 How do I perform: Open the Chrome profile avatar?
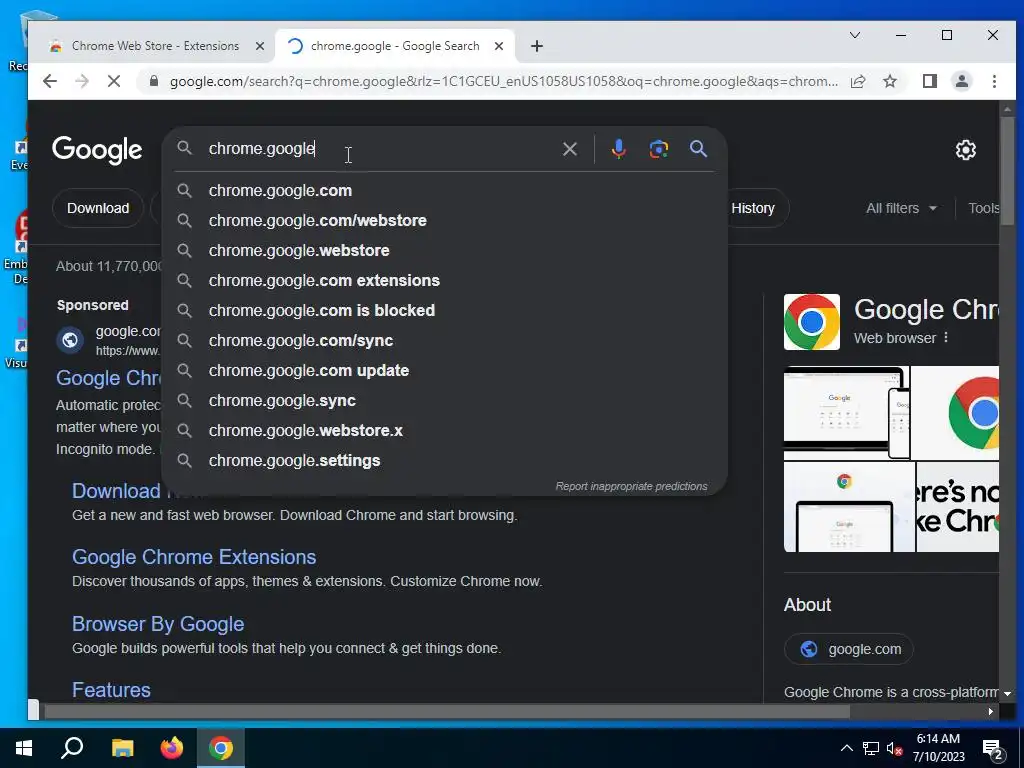961,81
